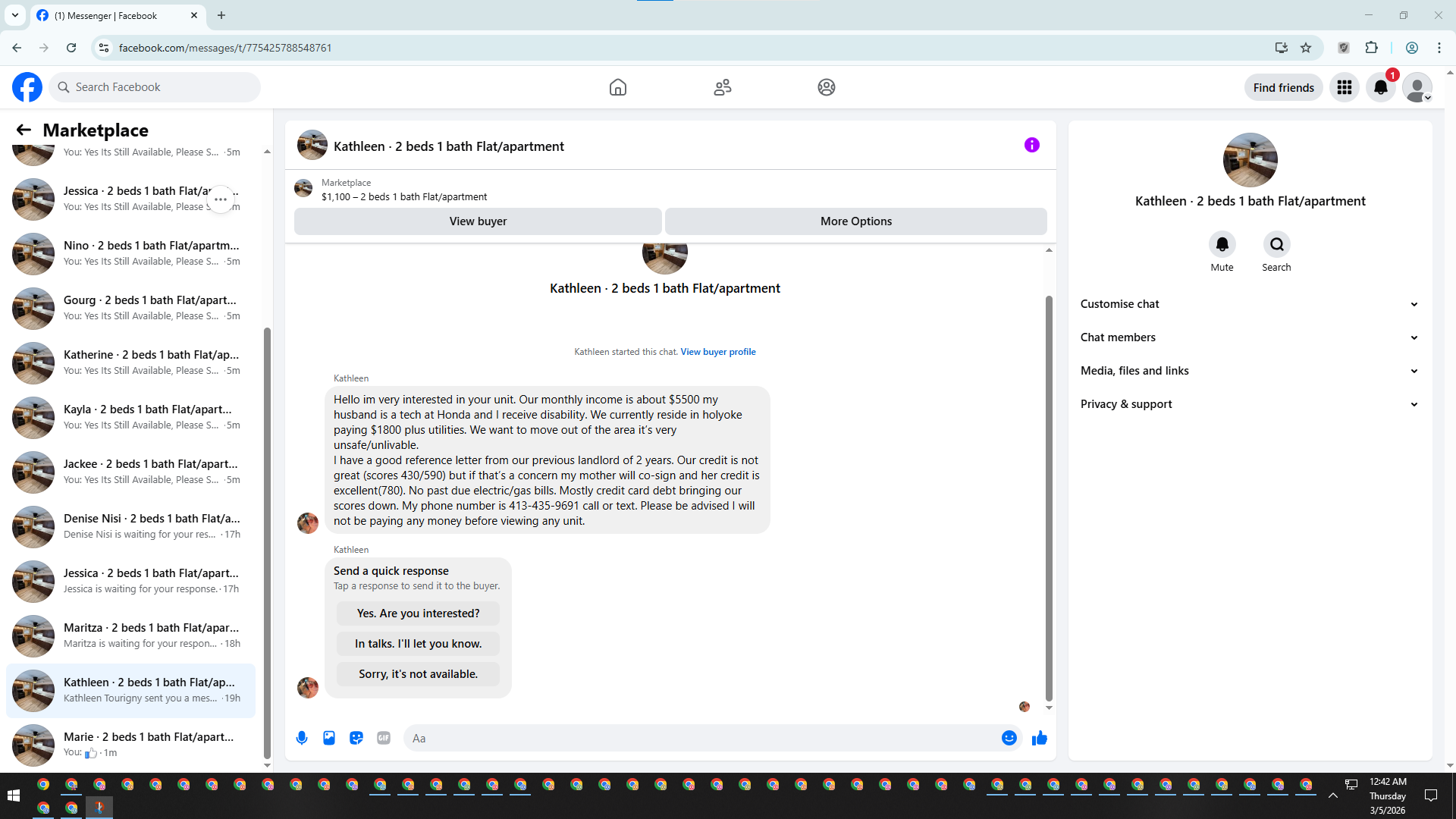This screenshot has width=1456, height=819.
Task: Open a new browser tab
Action: tap(221, 15)
